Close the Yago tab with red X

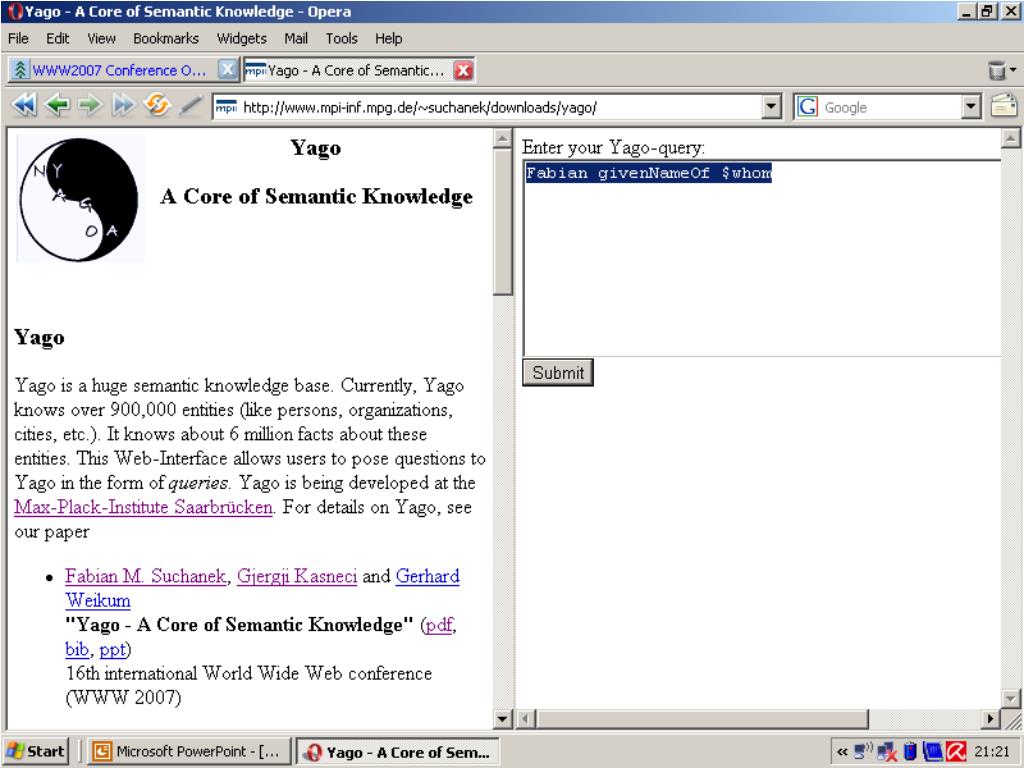tap(463, 70)
